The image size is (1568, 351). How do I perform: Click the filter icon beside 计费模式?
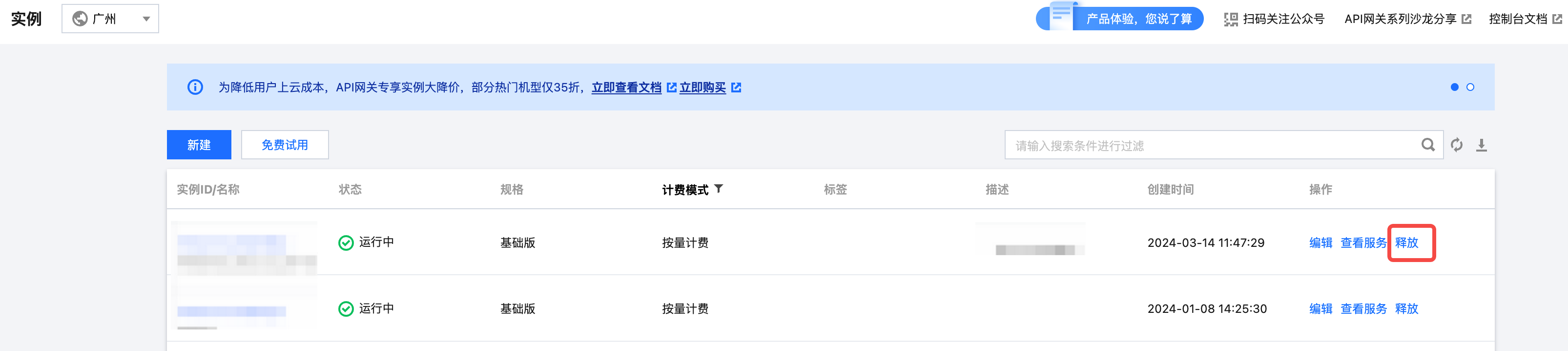(719, 189)
